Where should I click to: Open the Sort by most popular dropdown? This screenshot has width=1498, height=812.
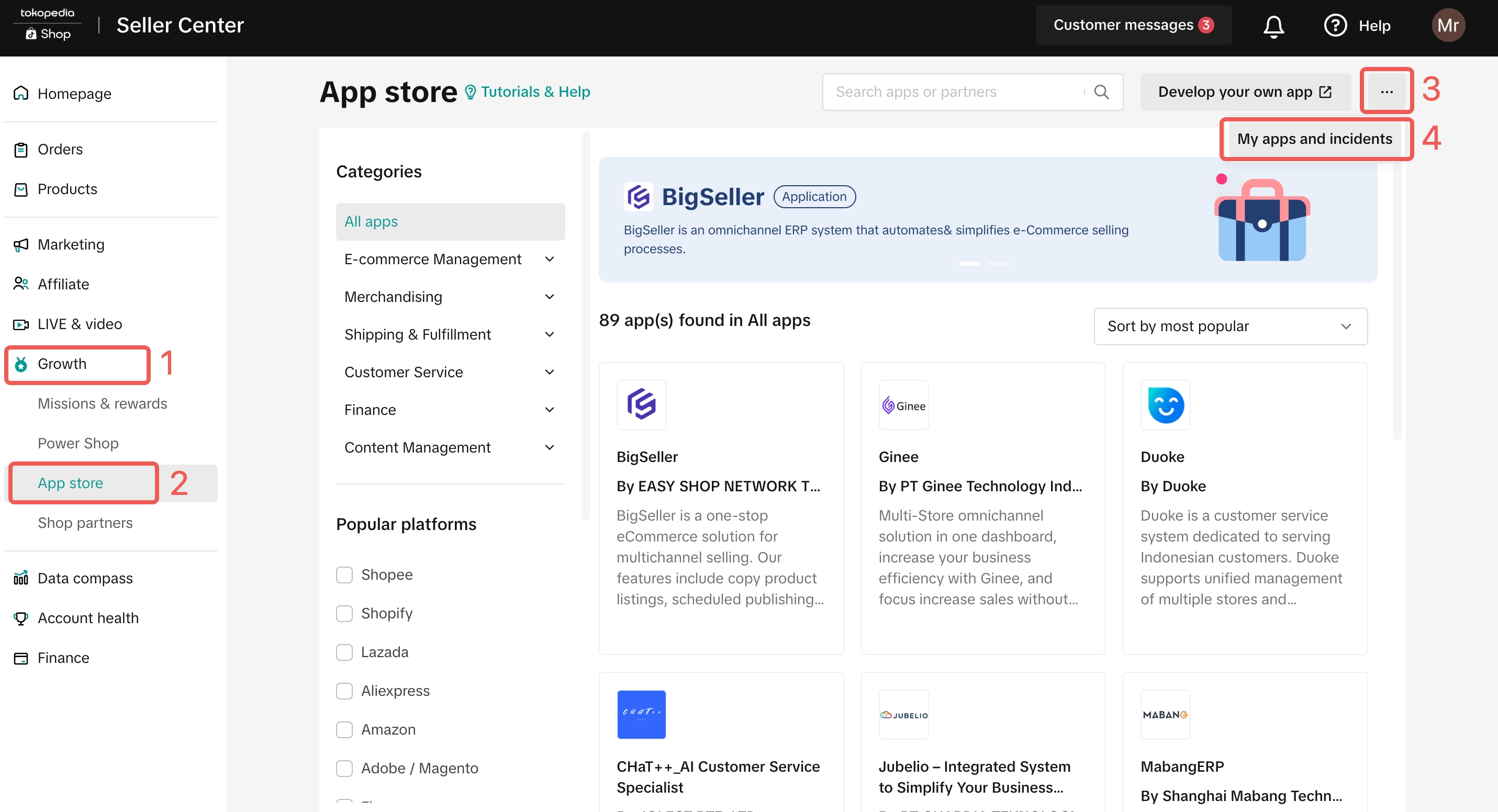[x=1230, y=326]
